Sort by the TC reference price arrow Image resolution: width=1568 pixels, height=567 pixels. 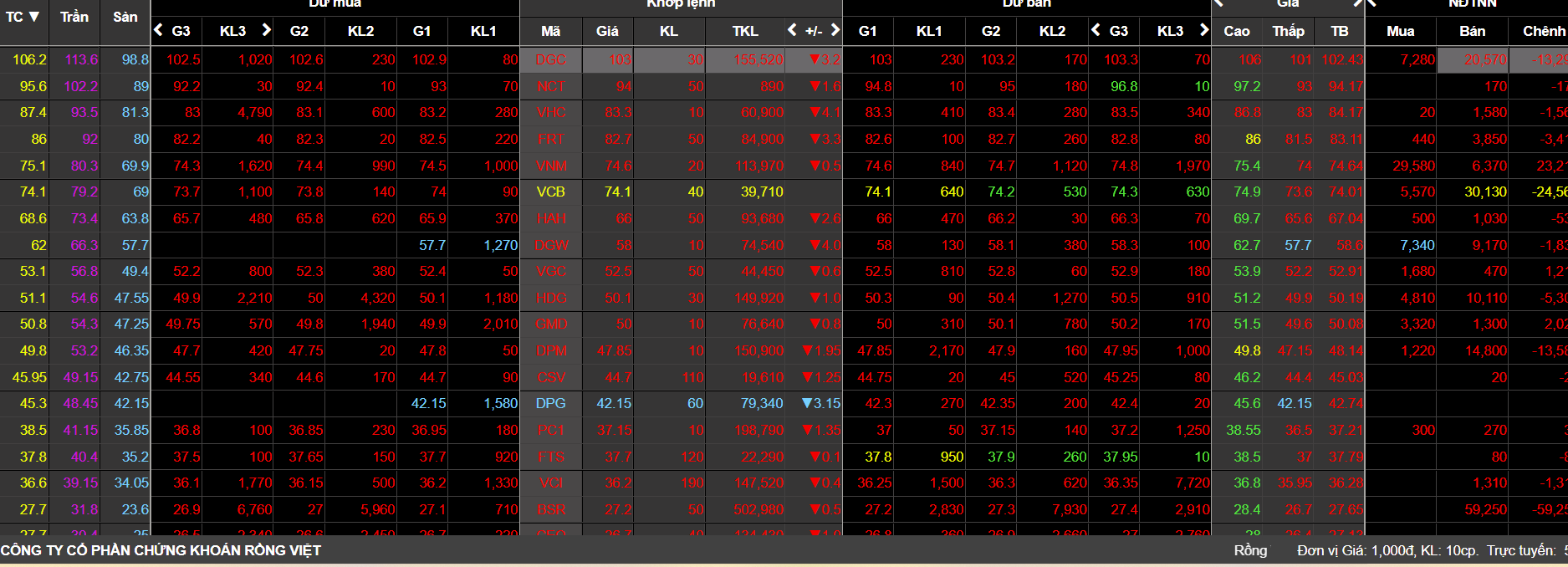[x=34, y=16]
